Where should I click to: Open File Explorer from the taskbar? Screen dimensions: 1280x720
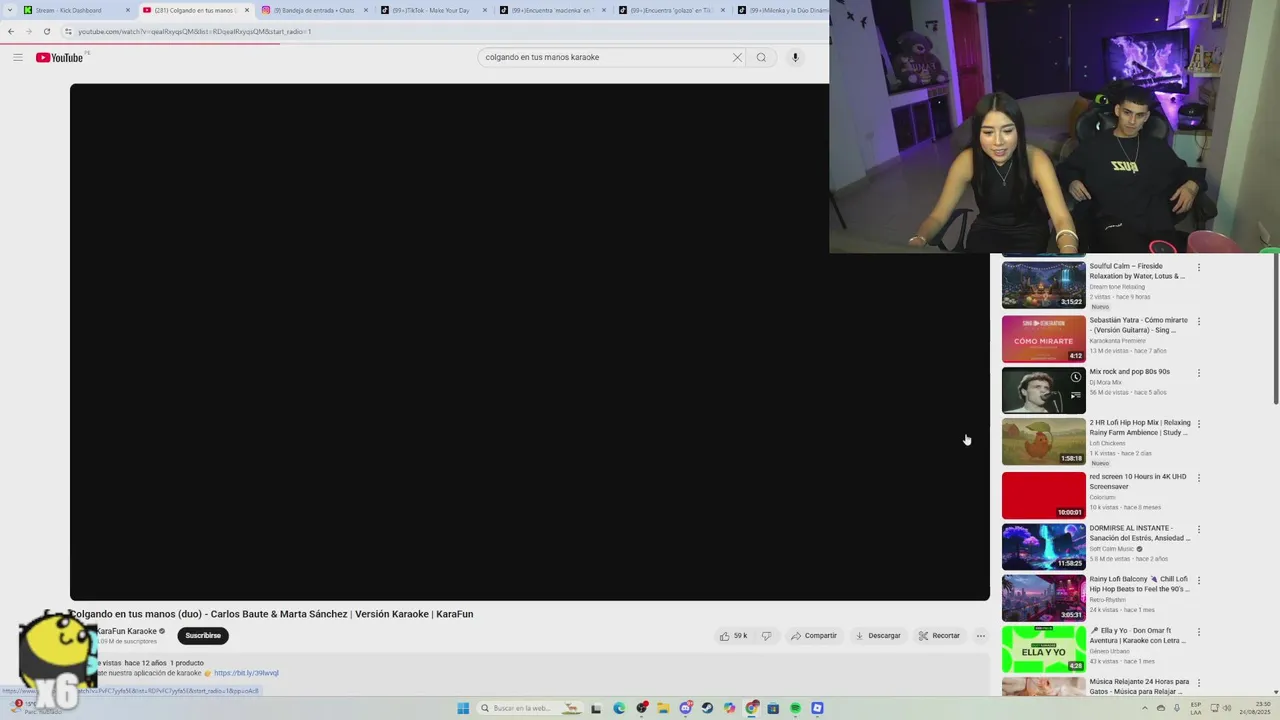coord(663,708)
